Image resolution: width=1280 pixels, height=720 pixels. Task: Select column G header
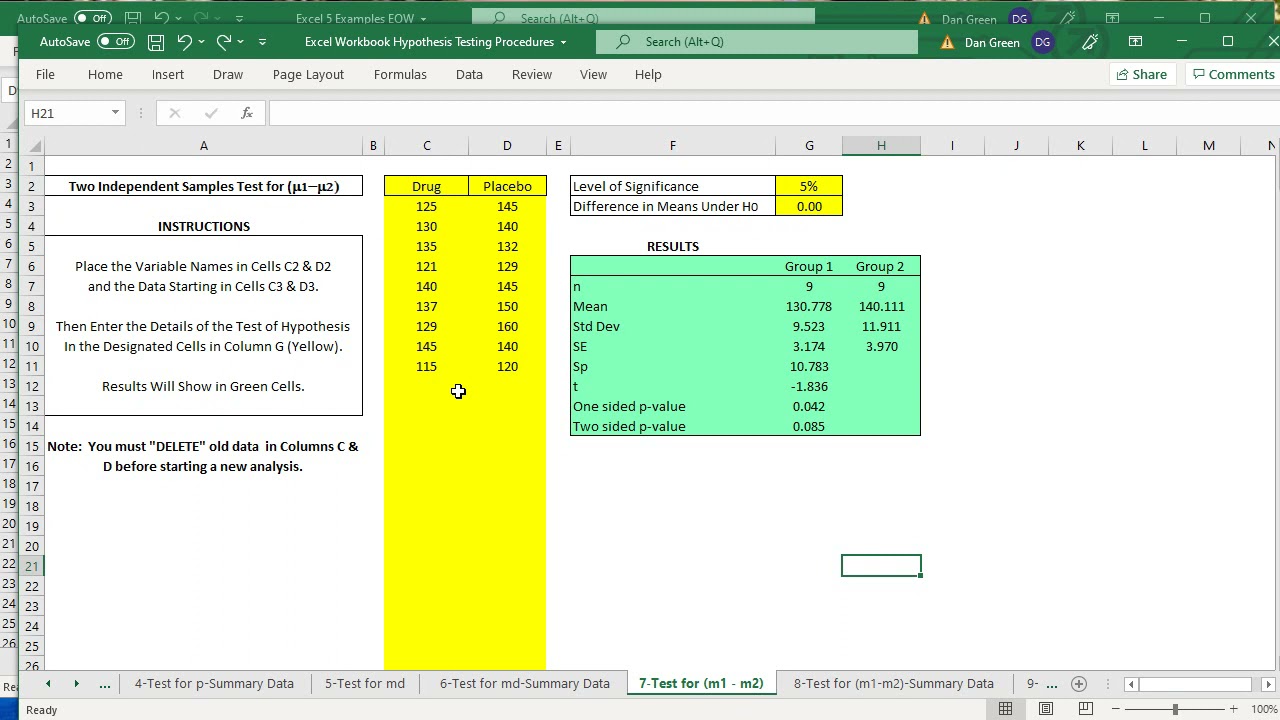pos(809,146)
